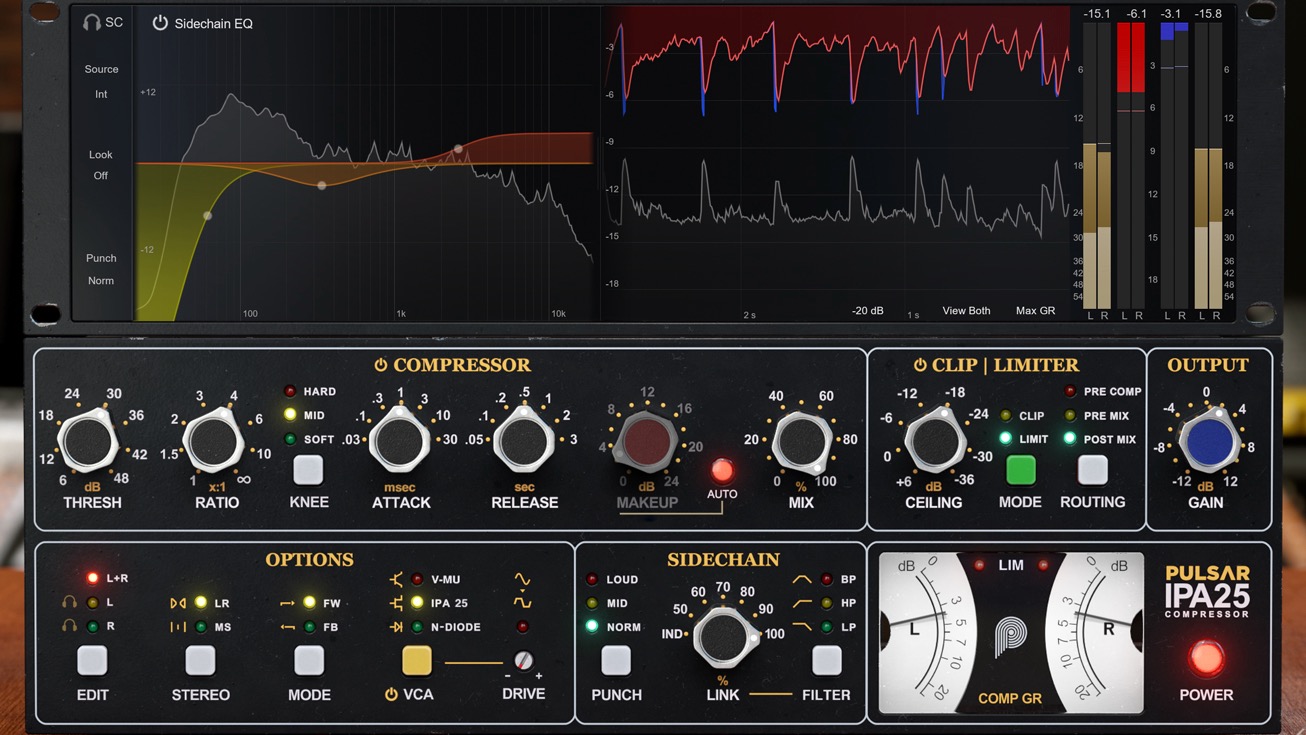The width and height of the screenshot is (1306, 735).
Task: Toggle the Sidechain EQ power icon
Action: 160,23
